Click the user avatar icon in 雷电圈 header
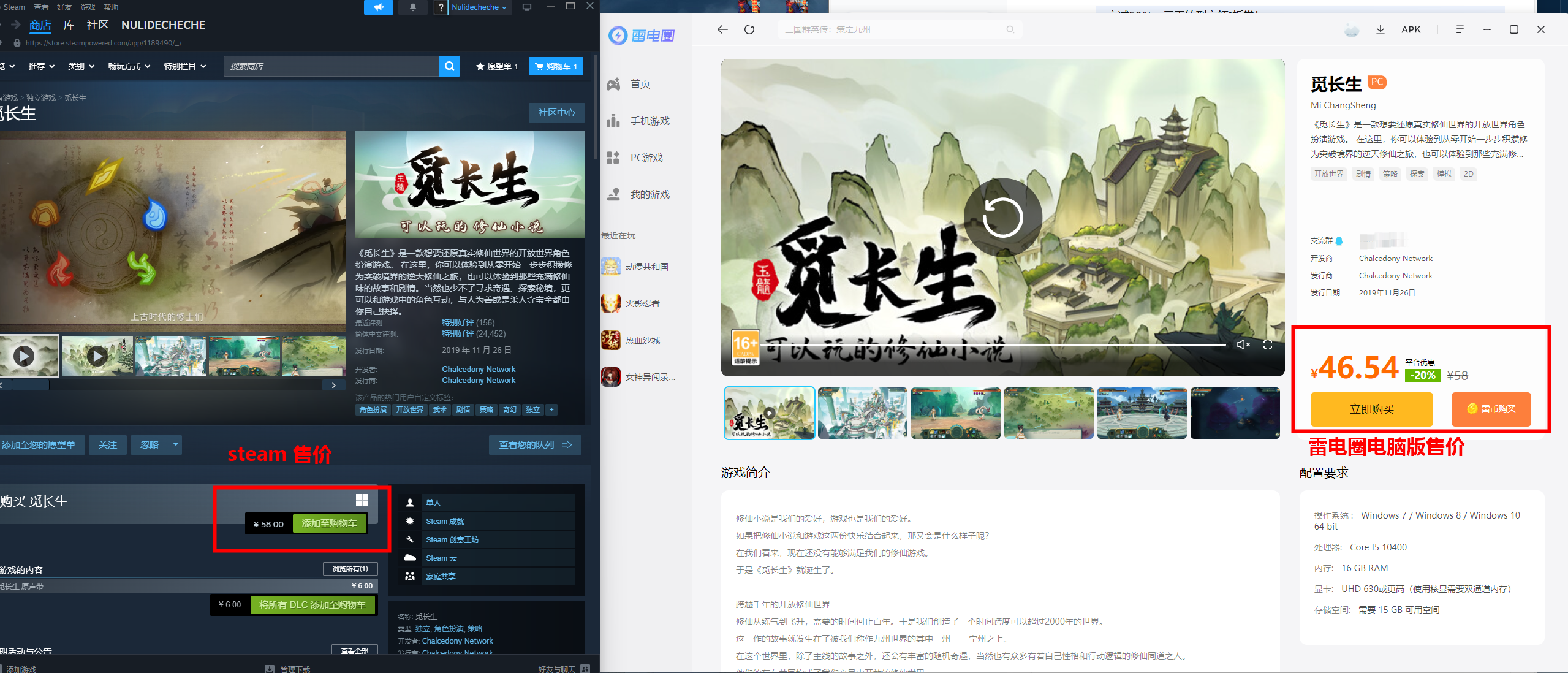The height and width of the screenshot is (673, 1568). point(1351,29)
